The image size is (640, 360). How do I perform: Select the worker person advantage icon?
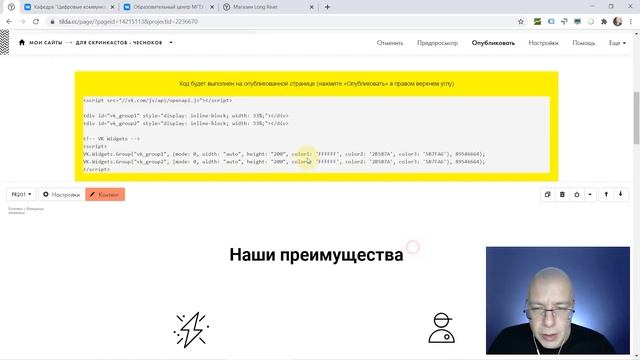pos(442,328)
